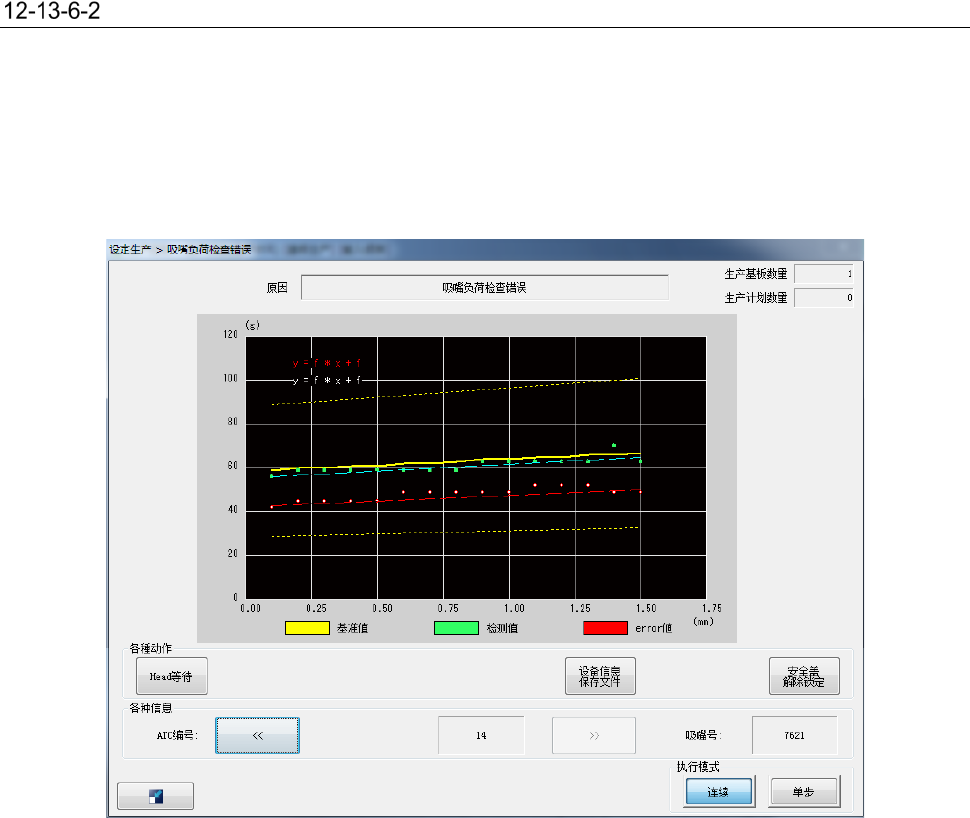The width and height of the screenshot is (970, 818).
Task: Click the white y = f * x + f formula
Action: (x=327, y=380)
